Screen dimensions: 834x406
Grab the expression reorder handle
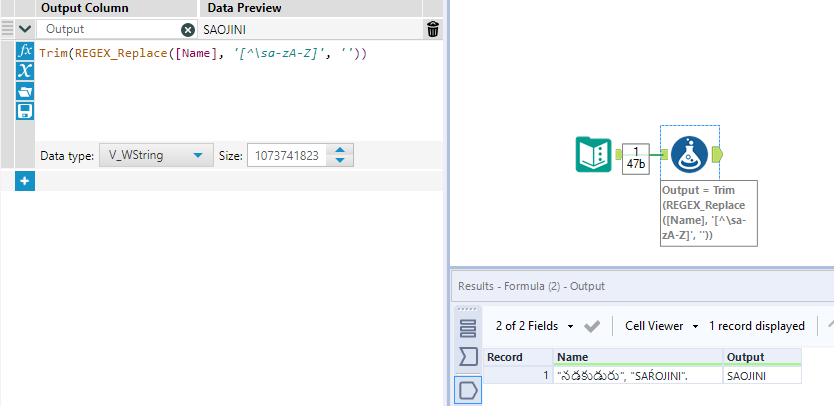pyautogui.click(x=7, y=29)
